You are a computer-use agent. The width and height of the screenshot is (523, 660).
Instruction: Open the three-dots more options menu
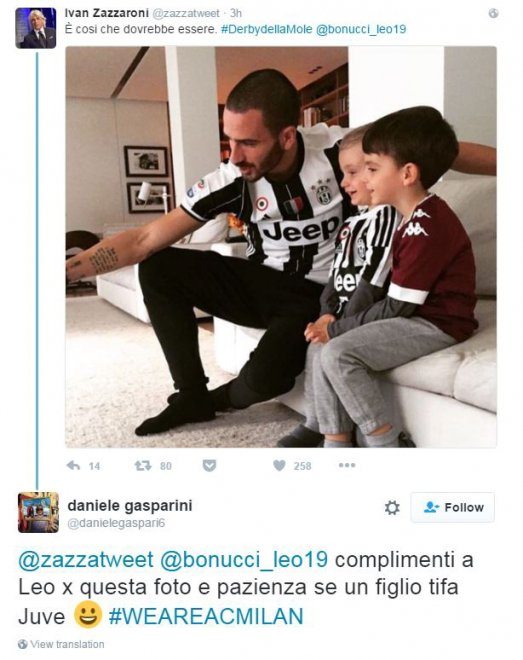[x=347, y=465]
